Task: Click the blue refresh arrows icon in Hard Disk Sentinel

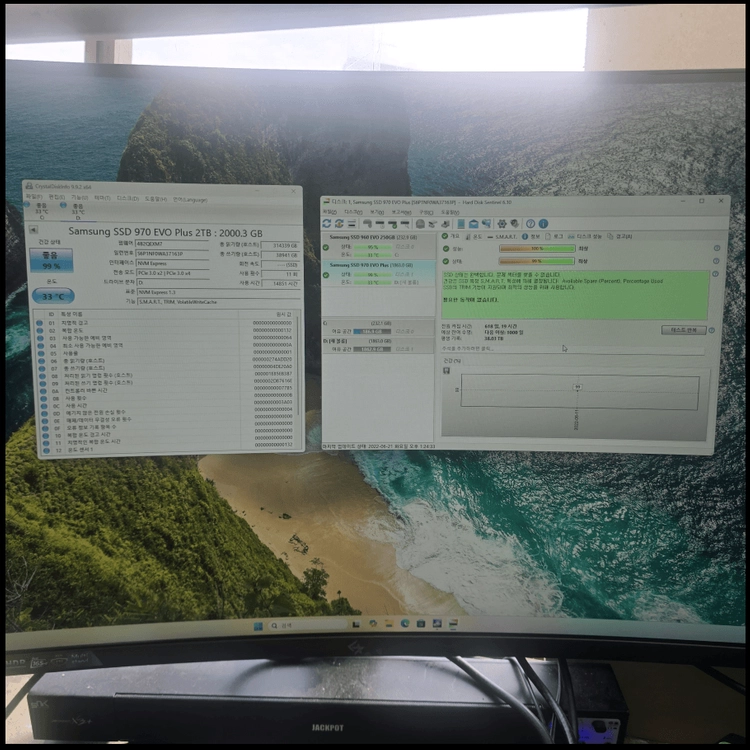Action: point(327,223)
